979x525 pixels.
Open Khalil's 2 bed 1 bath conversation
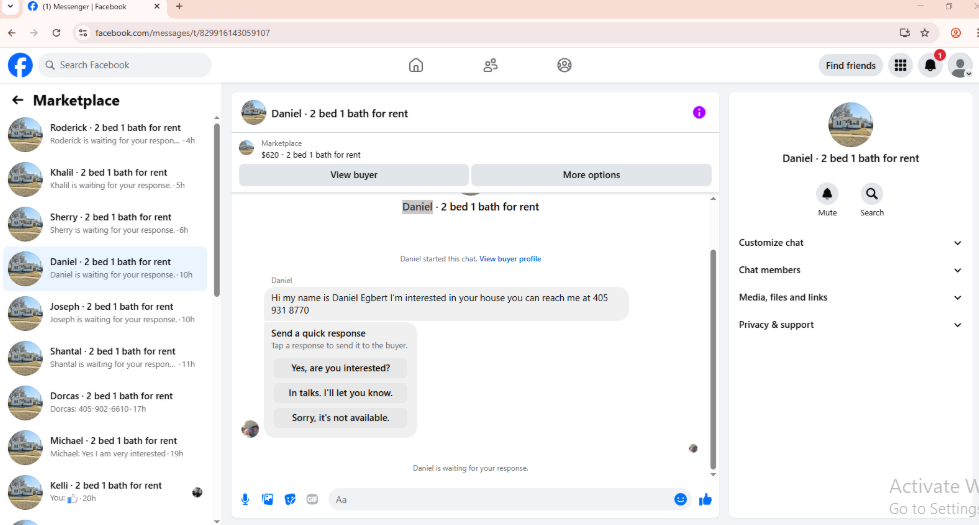click(x=105, y=179)
